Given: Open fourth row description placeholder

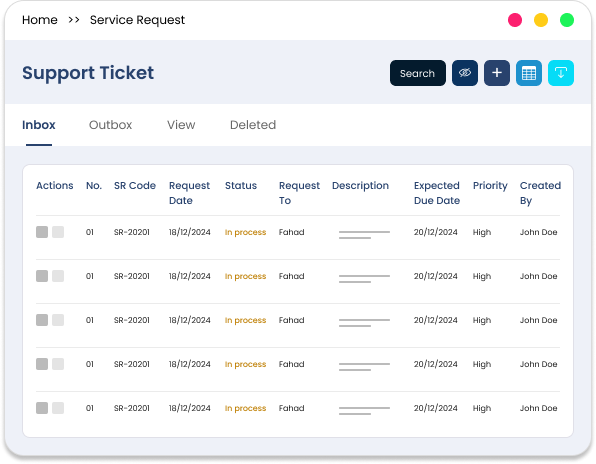Looking at the screenshot, I should 364,367.
